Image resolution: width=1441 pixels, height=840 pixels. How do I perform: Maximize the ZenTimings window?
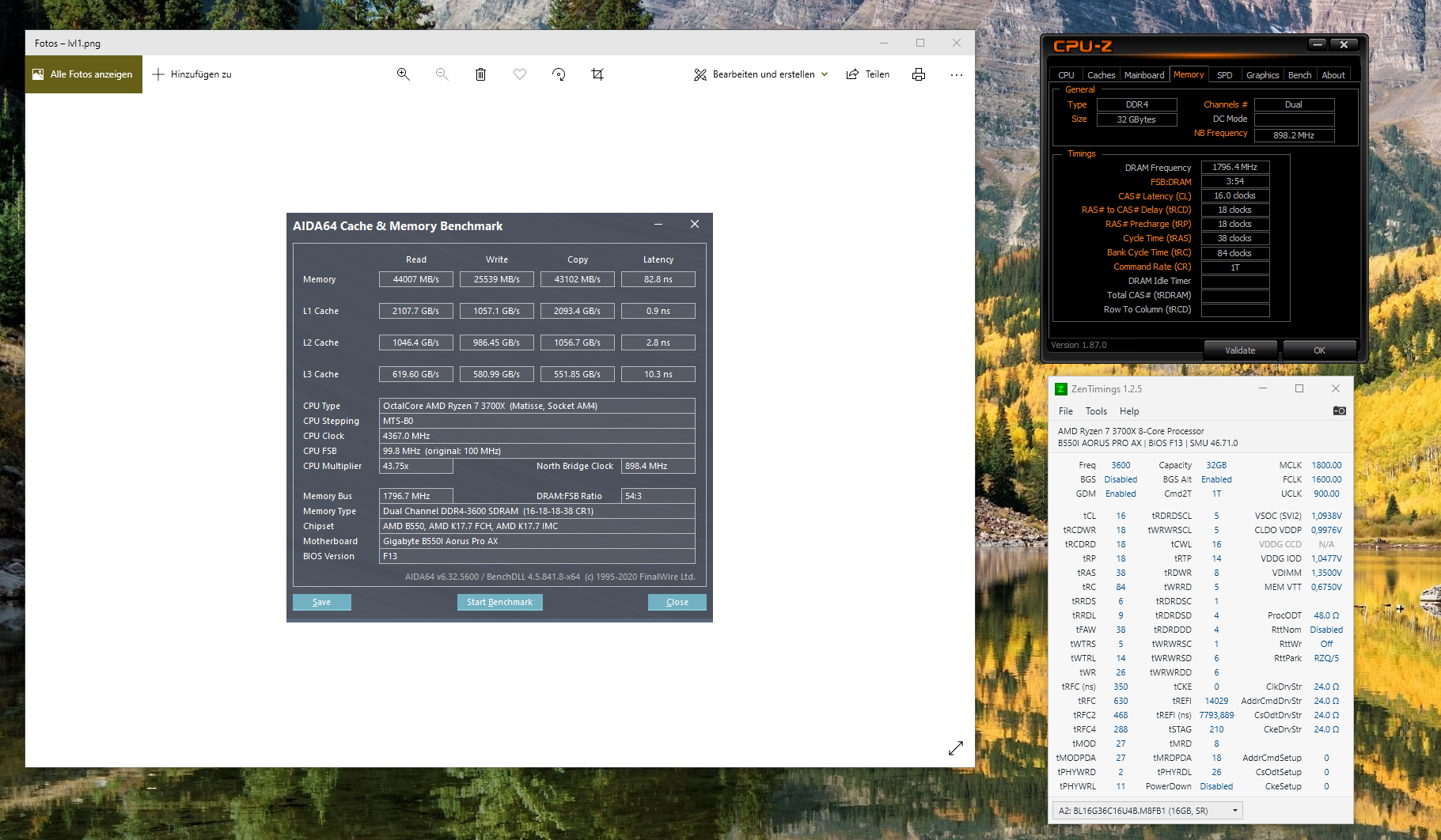click(x=1299, y=388)
